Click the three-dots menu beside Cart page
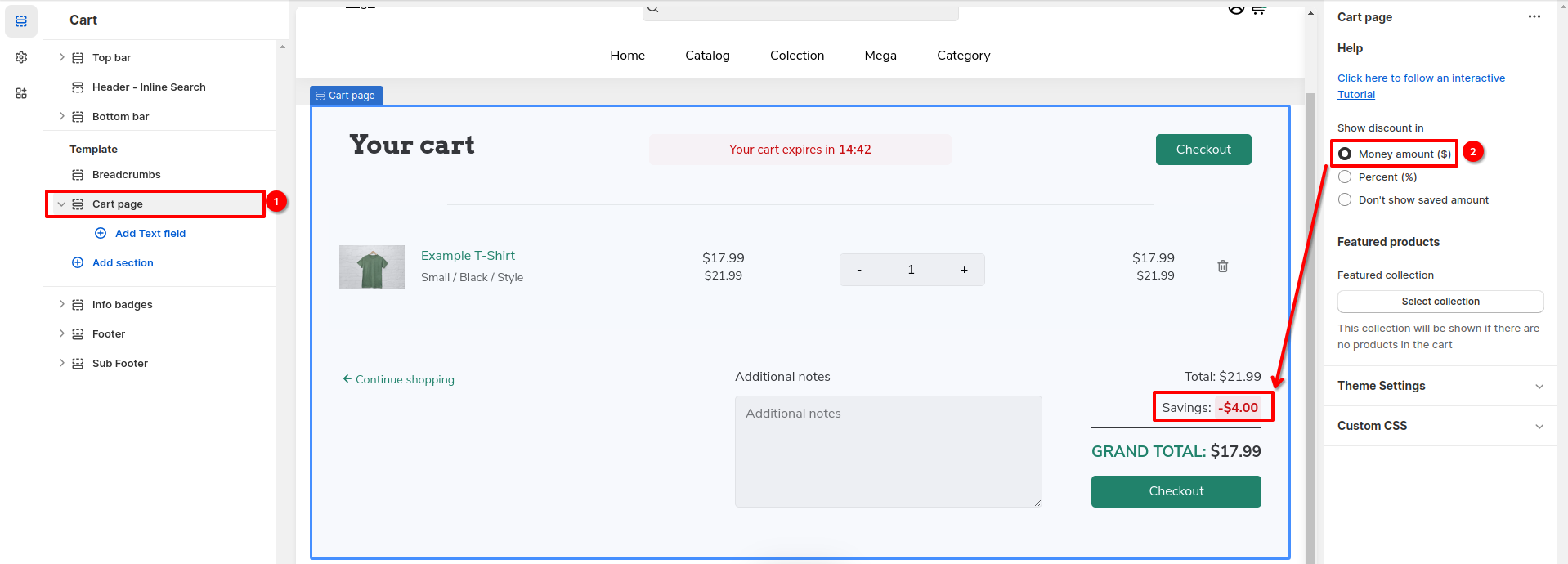Image resolution: width=1568 pixels, height=564 pixels. 1534,17
